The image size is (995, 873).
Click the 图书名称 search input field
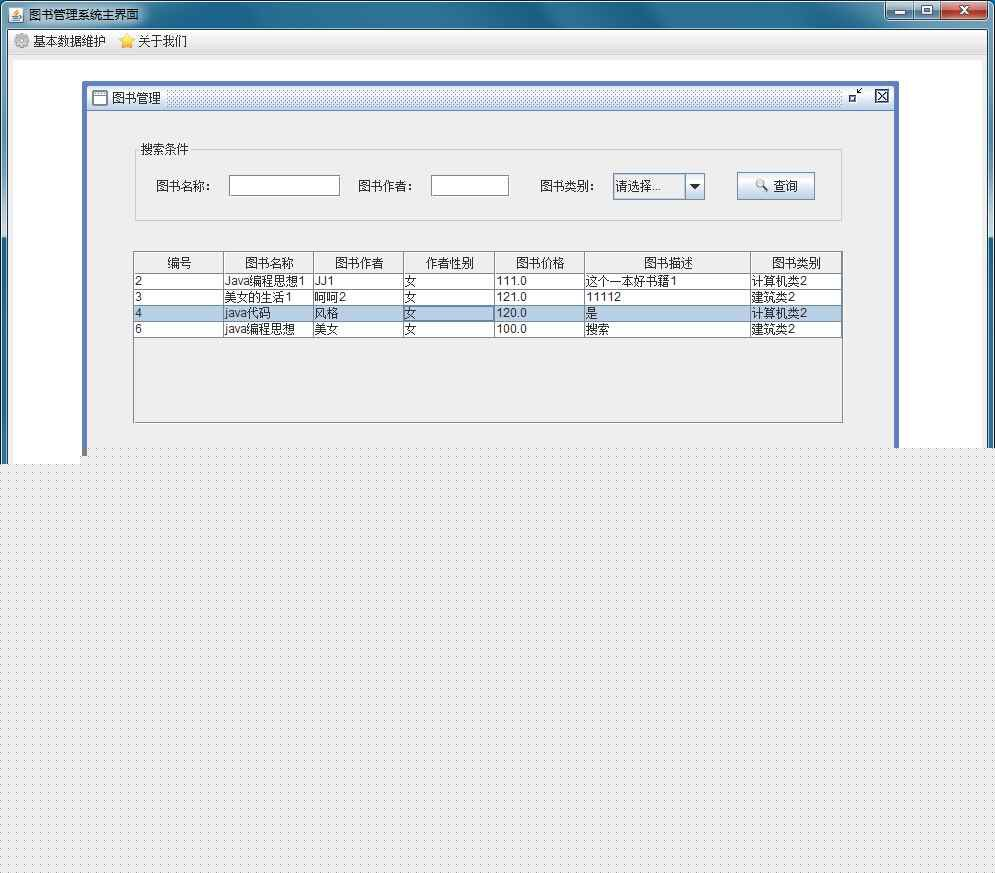(284, 186)
